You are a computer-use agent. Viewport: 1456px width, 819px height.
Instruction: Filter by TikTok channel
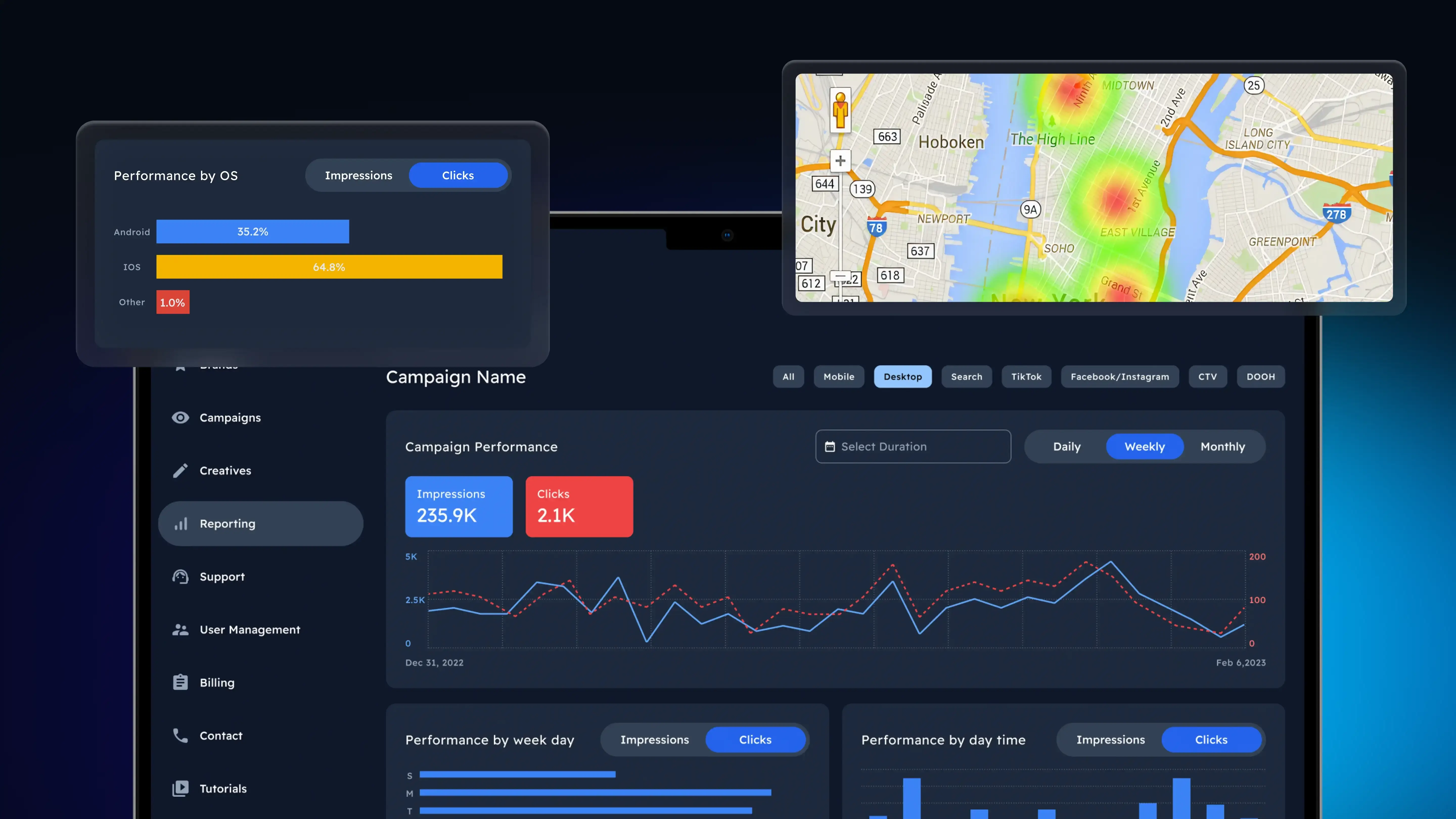pyautogui.click(x=1027, y=377)
